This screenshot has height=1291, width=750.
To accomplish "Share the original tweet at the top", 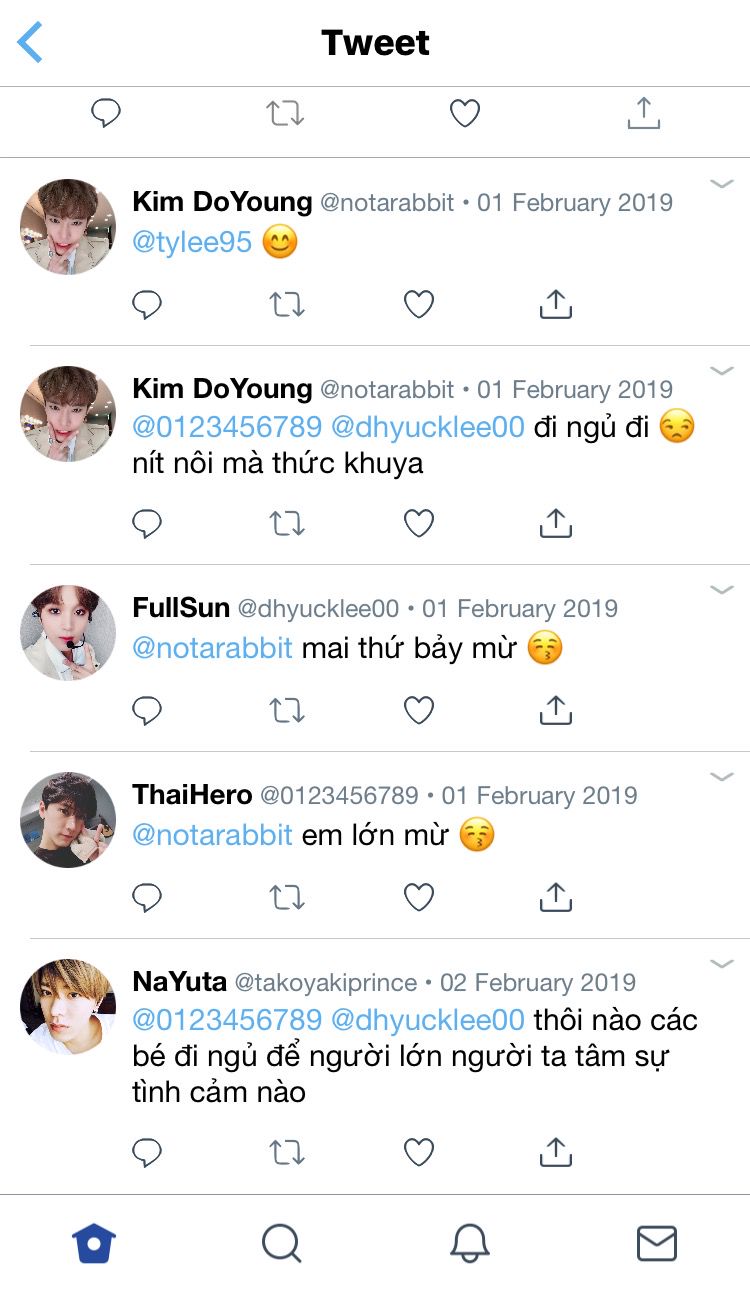I will tap(643, 113).
